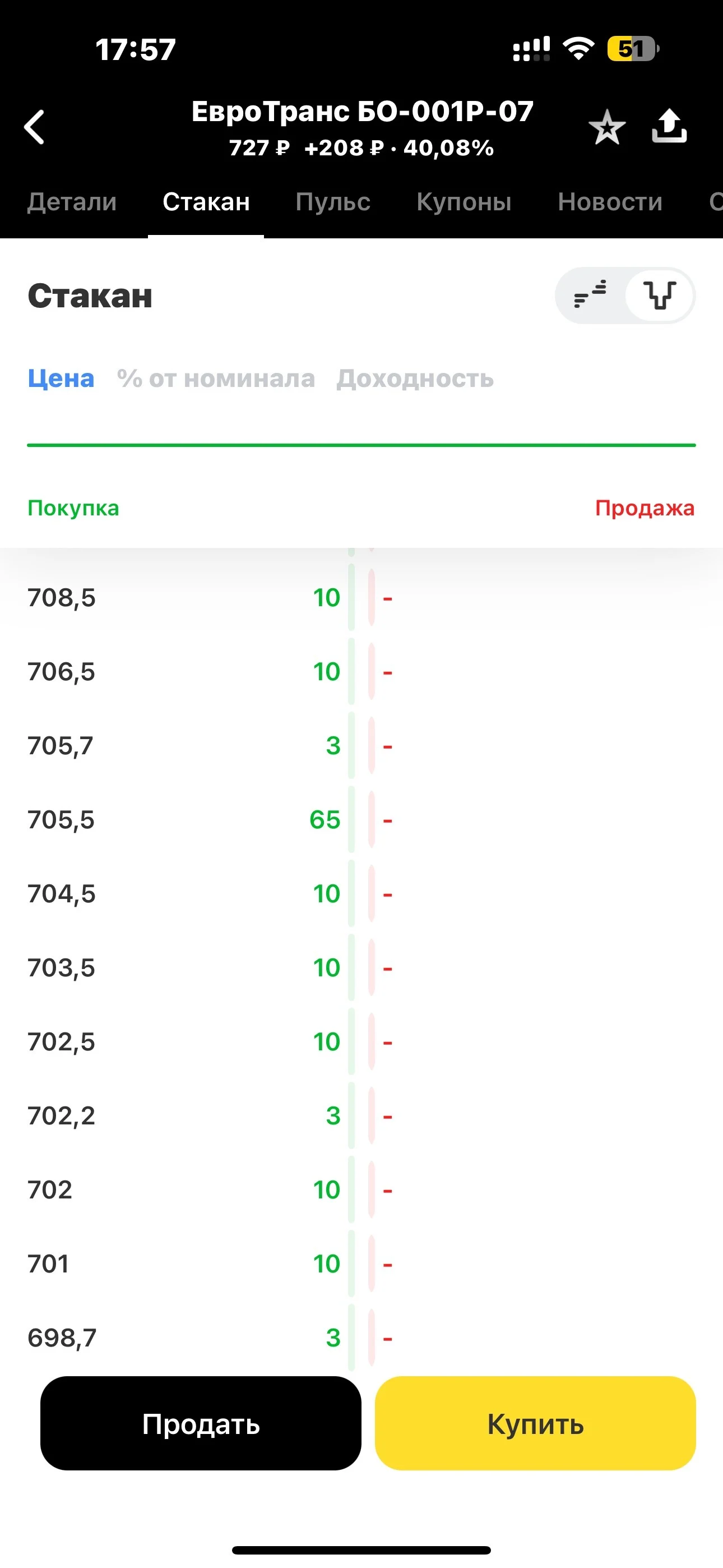Viewport: 723px width, 1568px height.
Task: Show values as % от номинала
Action: (x=216, y=379)
